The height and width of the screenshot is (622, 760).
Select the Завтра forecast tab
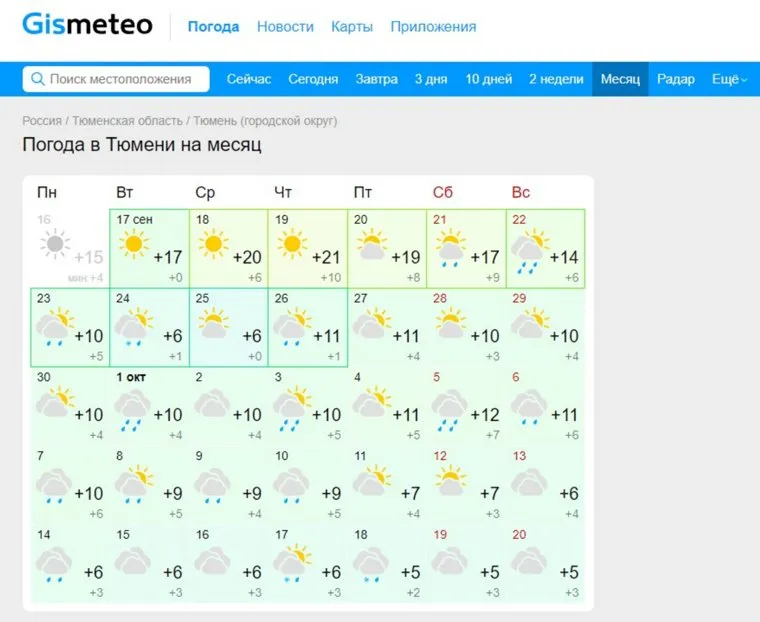tap(376, 79)
